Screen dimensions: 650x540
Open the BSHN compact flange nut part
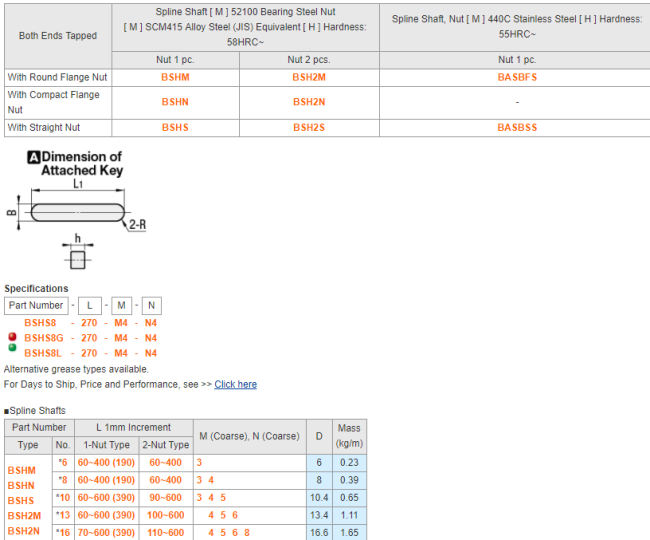tap(175, 102)
